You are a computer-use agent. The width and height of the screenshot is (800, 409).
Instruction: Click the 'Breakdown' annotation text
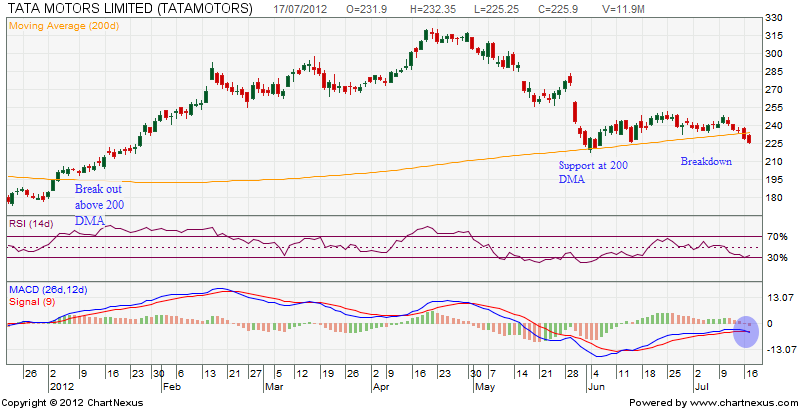[706, 161]
